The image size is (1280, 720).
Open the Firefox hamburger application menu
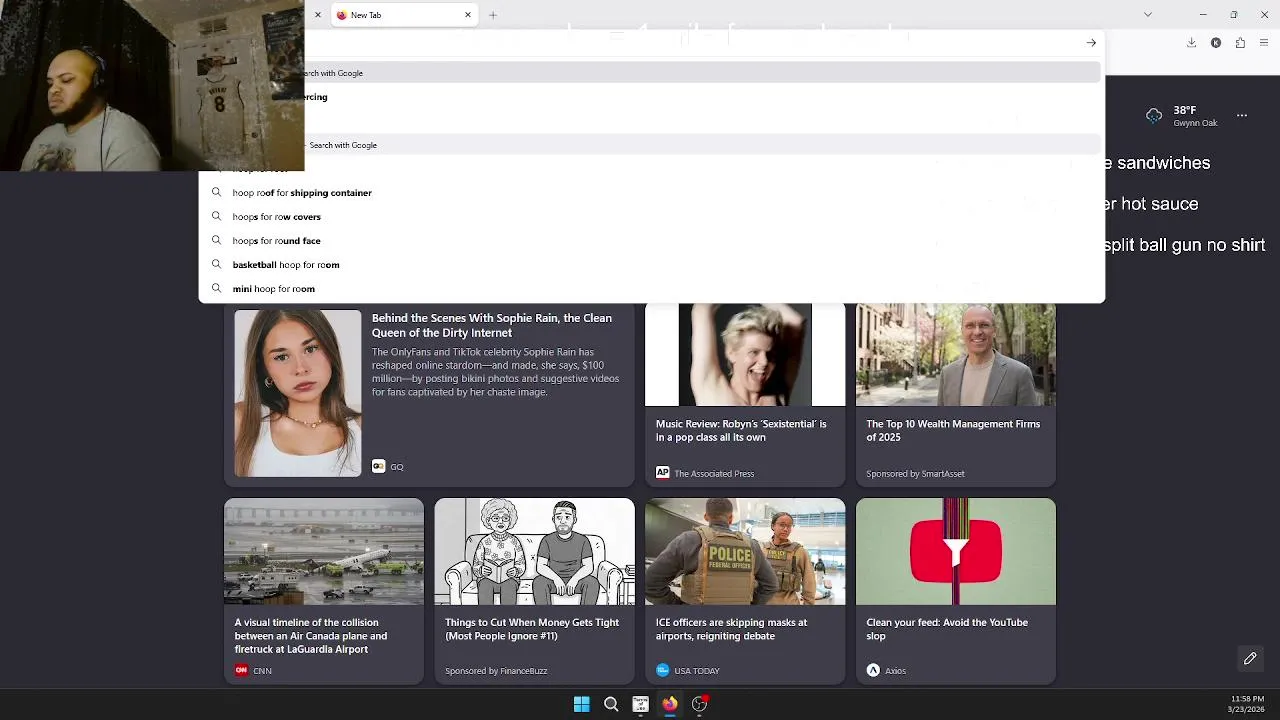pyautogui.click(x=1265, y=43)
